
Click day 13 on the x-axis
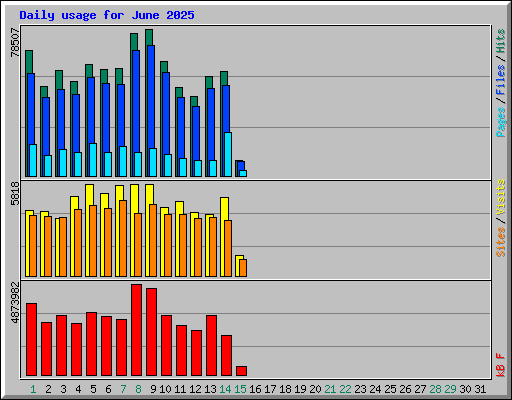pyautogui.click(x=210, y=389)
